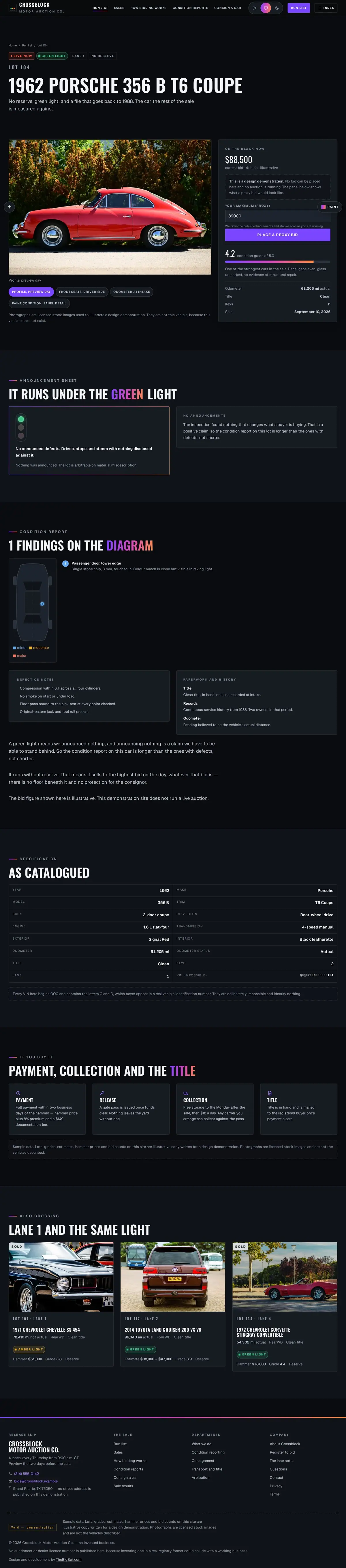Select Front Seats, Driver Side photo
Image resolution: width=346 pixels, height=1568 pixels.
pyautogui.click(x=82, y=292)
